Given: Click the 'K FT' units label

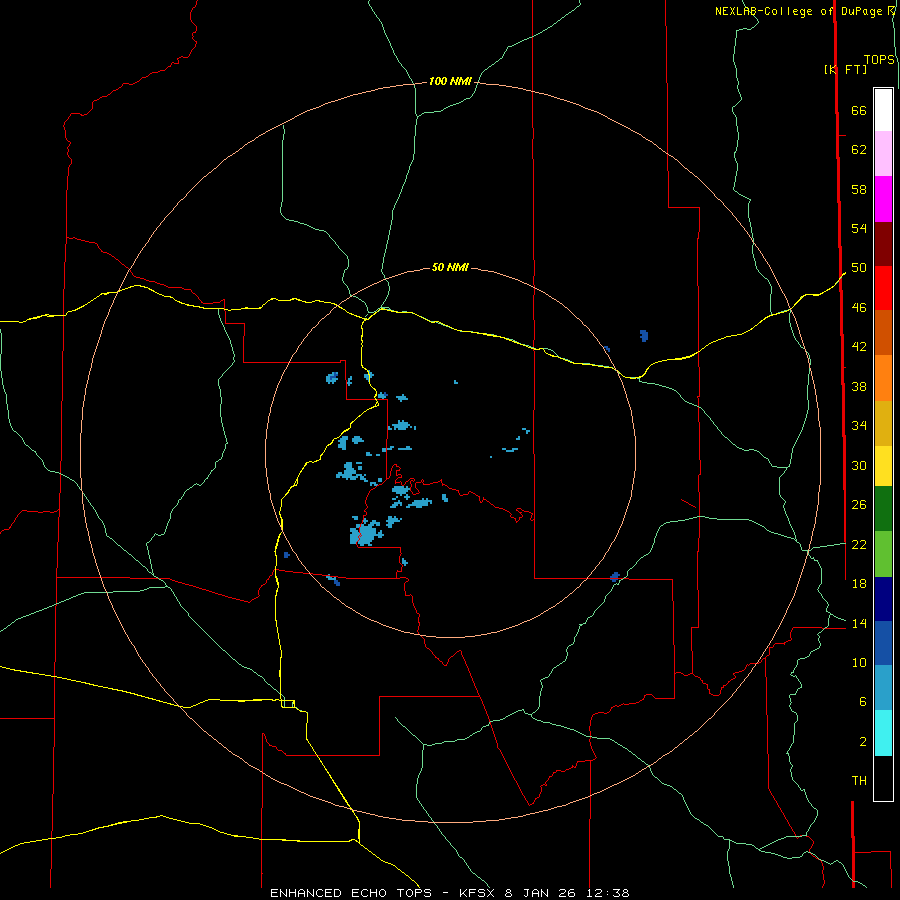Looking at the screenshot, I should tap(845, 69).
